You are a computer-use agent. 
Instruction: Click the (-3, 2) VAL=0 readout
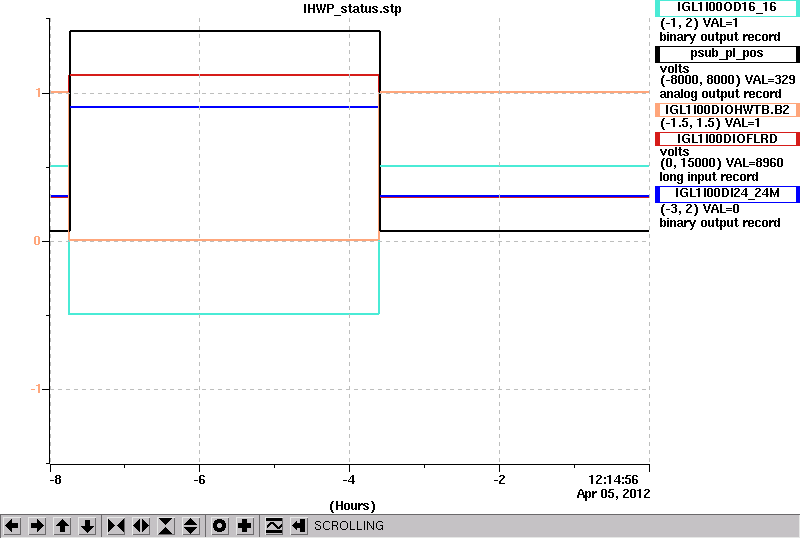pos(699,209)
